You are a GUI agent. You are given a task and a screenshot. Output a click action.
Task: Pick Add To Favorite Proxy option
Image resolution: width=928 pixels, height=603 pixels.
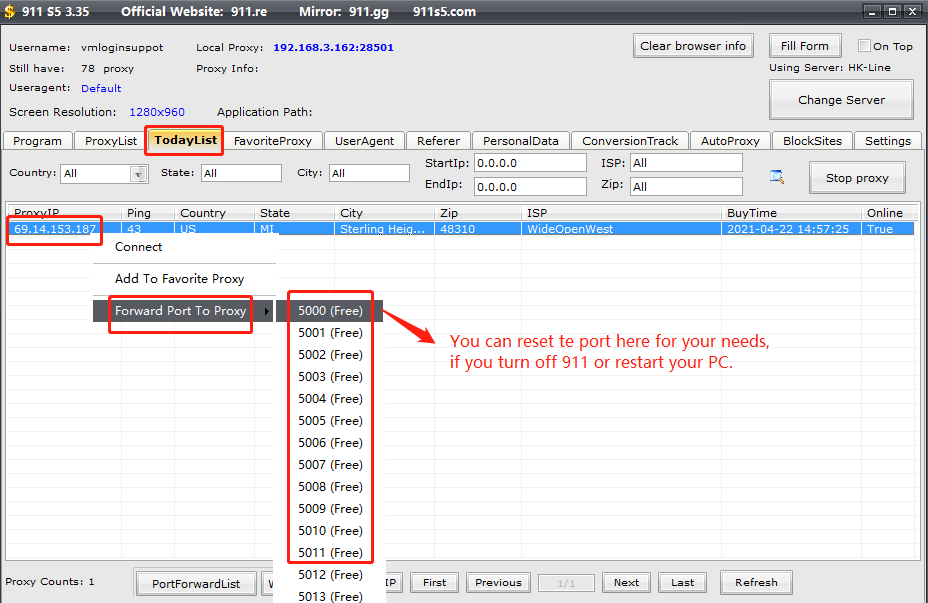(x=179, y=279)
